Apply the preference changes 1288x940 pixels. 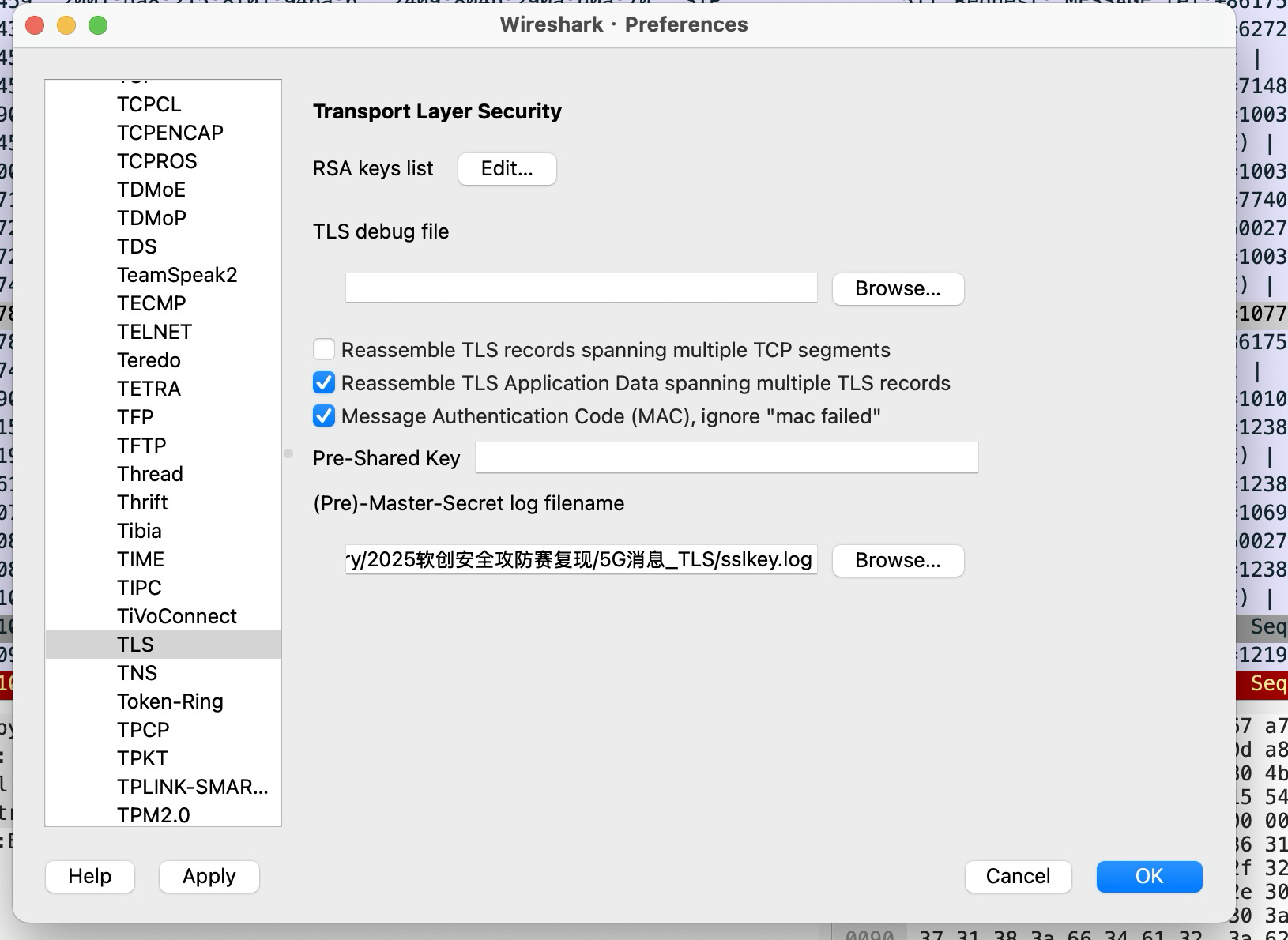(209, 877)
